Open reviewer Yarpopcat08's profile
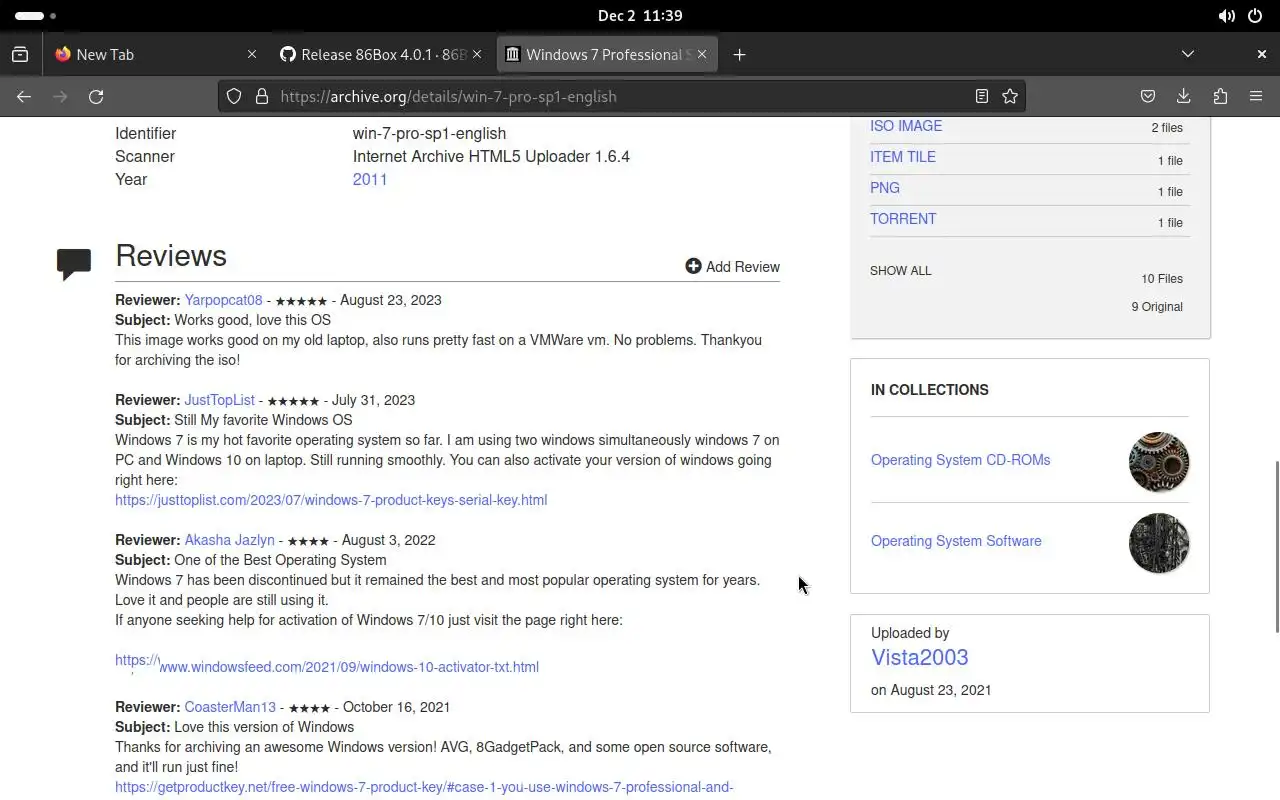Screen dimensions: 1280x800 pos(223,300)
